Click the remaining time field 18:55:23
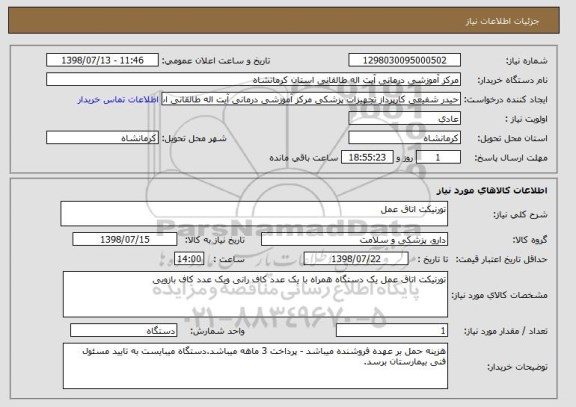This screenshot has width=576, height=407. (x=367, y=158)
